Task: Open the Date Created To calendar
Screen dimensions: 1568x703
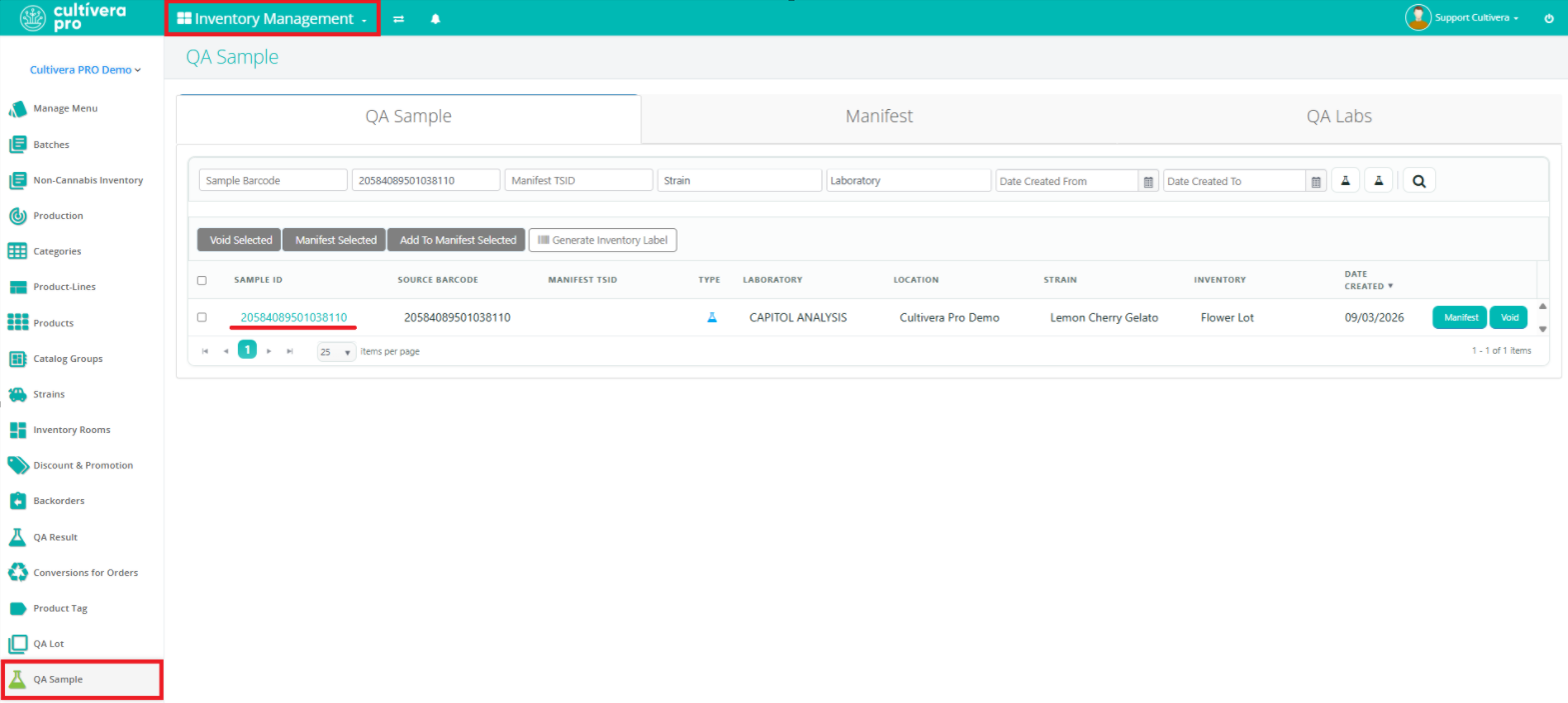Action: (x=1316, y=181)
